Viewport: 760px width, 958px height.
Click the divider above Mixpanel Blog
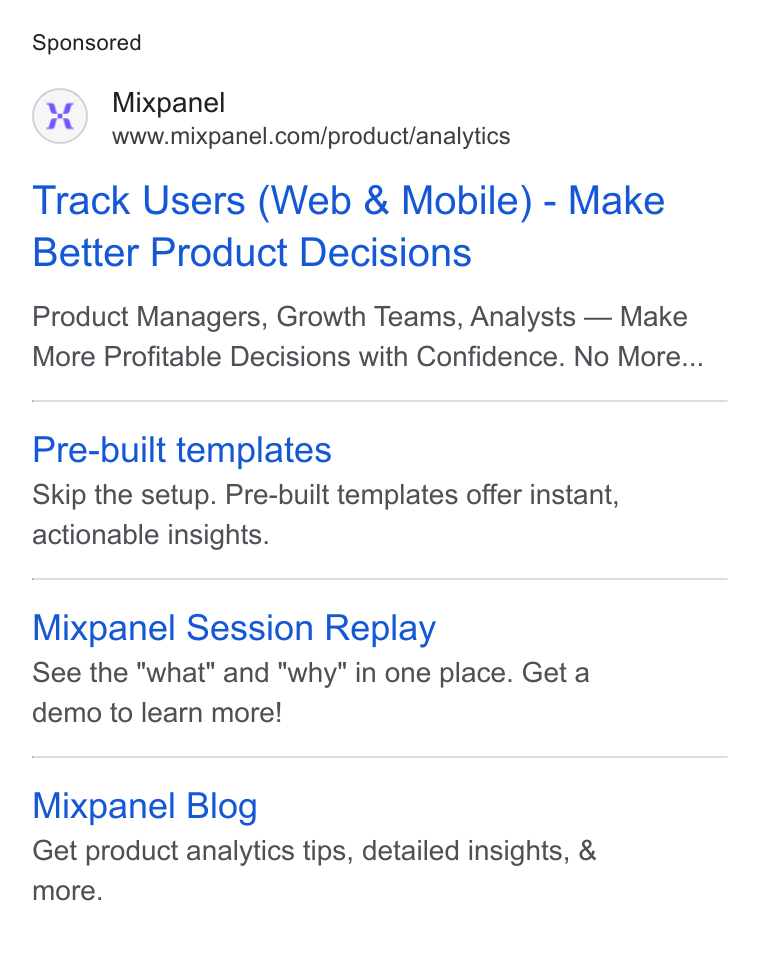(379, 757)
